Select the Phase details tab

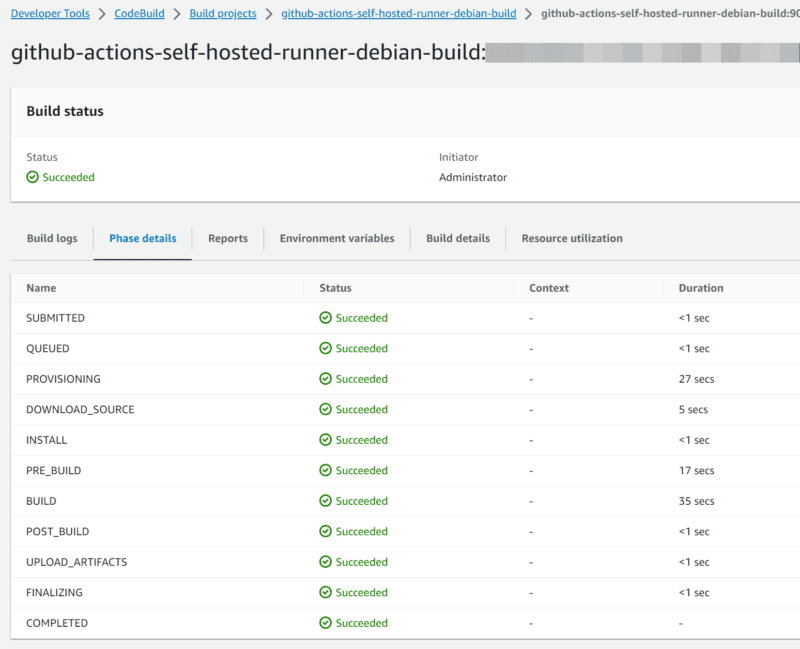click(x=143, y=238)
